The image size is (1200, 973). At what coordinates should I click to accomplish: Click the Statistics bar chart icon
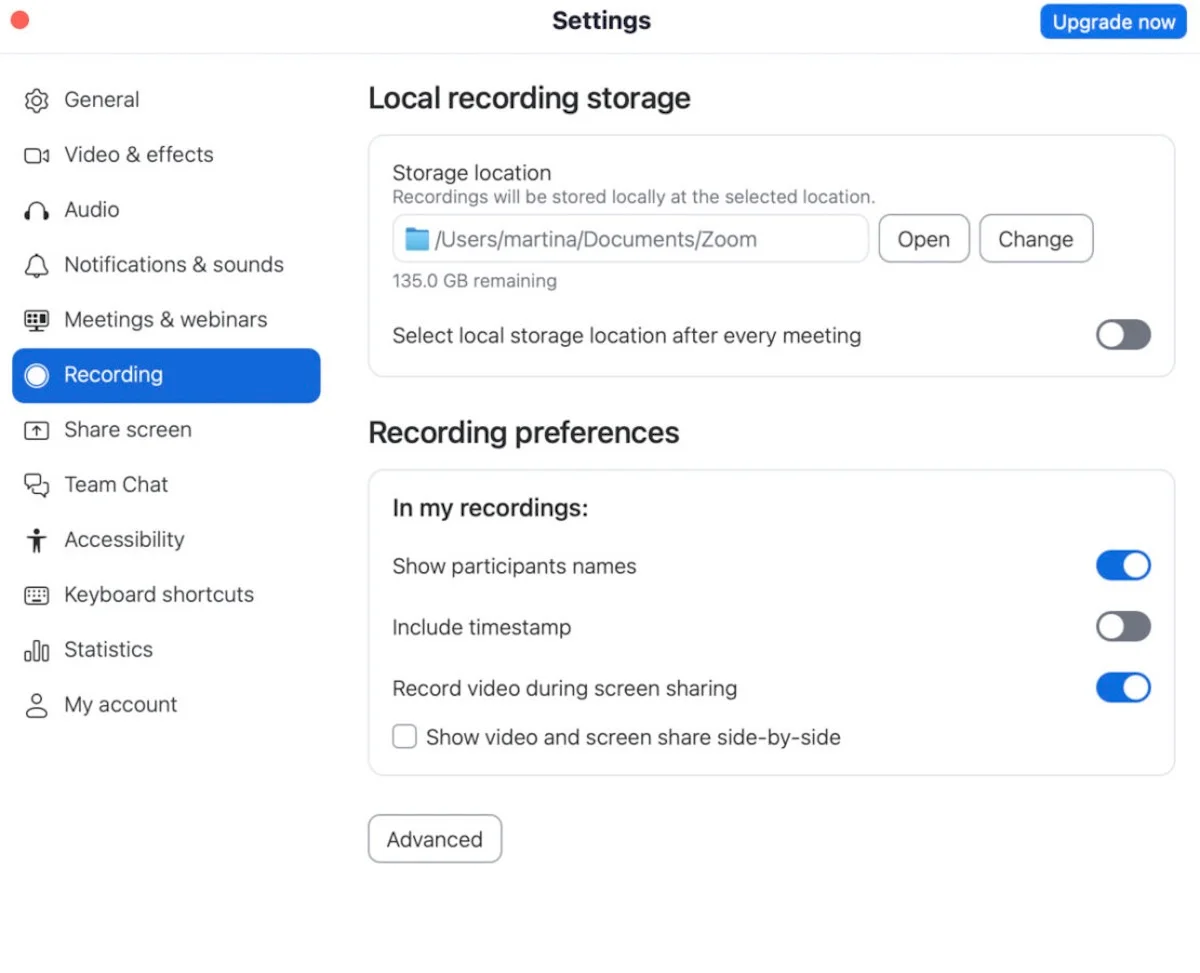[x=37, y=650]
